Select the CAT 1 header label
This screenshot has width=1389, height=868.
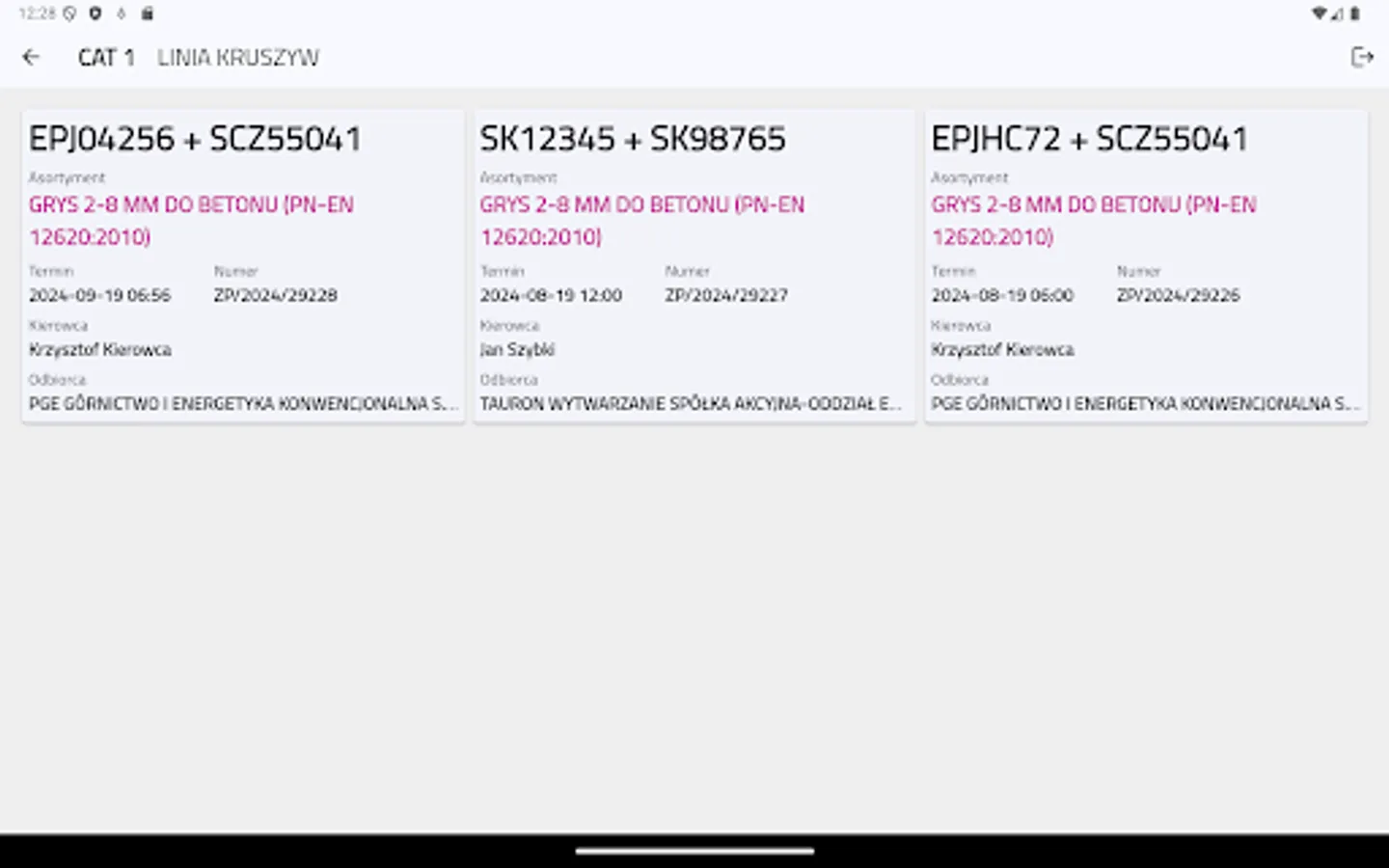(x=105, y=57)
